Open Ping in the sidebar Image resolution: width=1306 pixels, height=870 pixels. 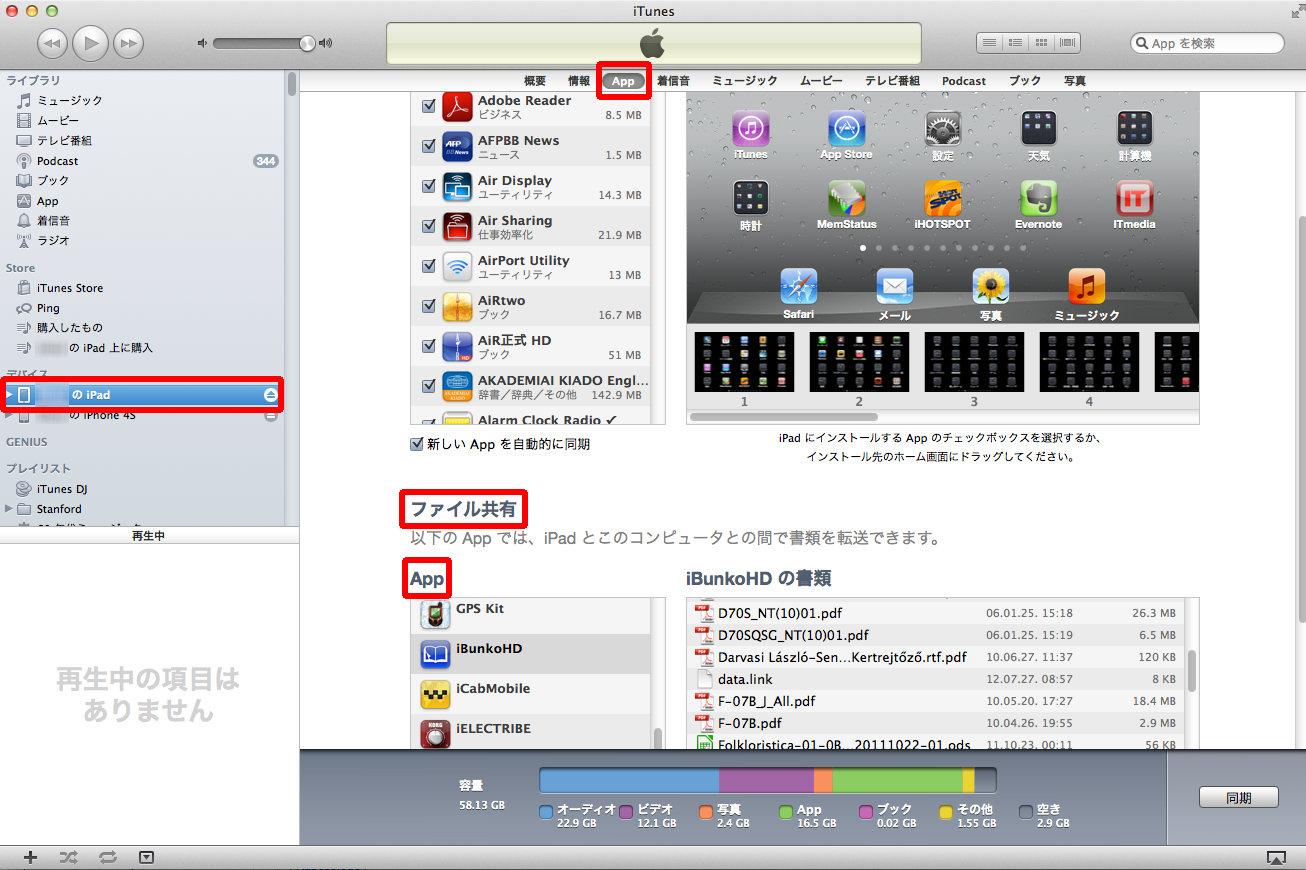[x=48, y=308]
